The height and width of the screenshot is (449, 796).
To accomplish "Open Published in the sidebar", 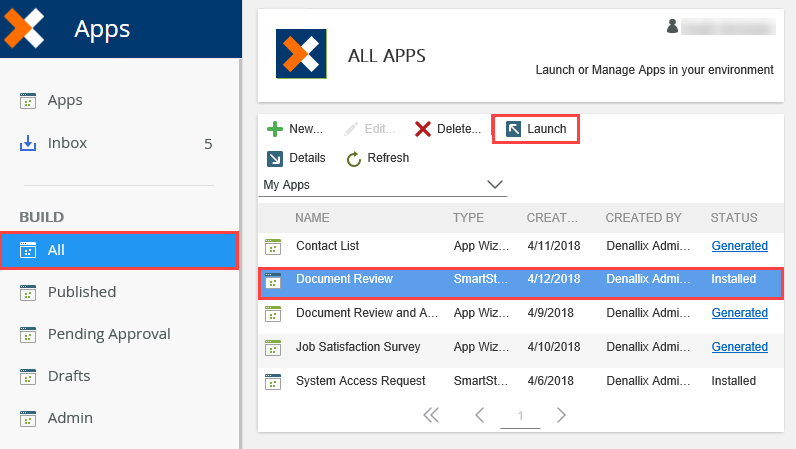I will 82,292.
